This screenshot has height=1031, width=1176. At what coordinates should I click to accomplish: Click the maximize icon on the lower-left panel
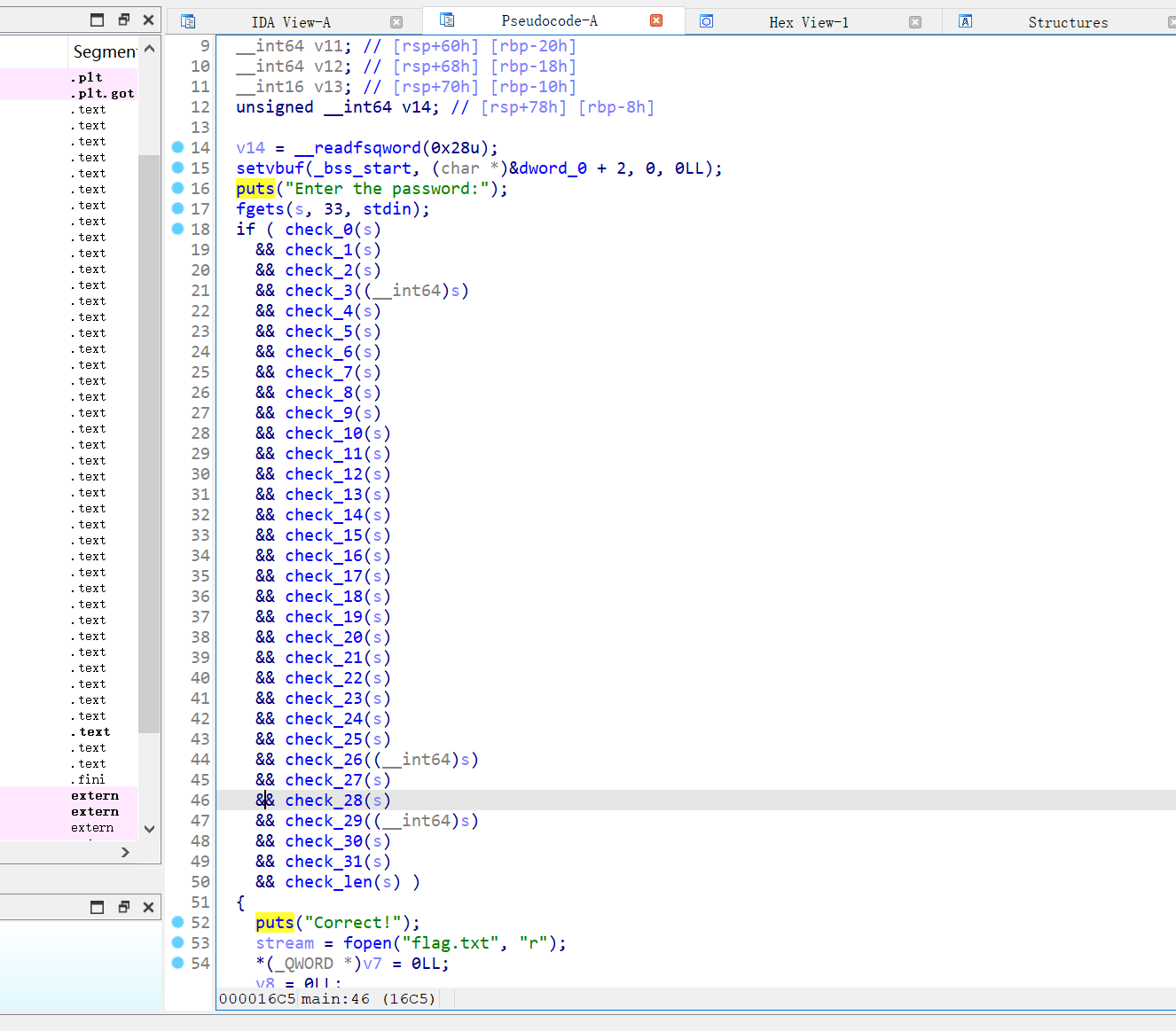pos(97,907)
